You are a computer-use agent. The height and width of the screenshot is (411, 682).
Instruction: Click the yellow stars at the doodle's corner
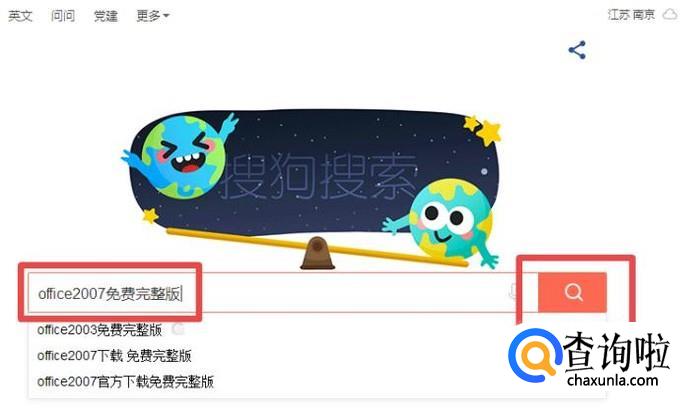[483, 129]
